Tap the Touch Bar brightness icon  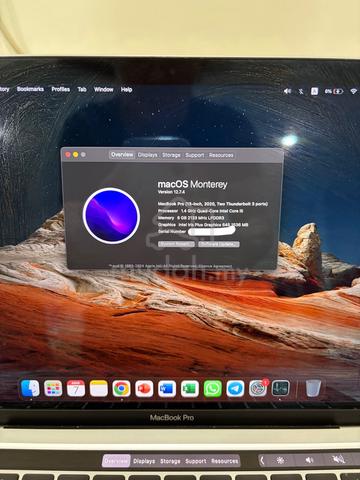[x=280, y=460]
